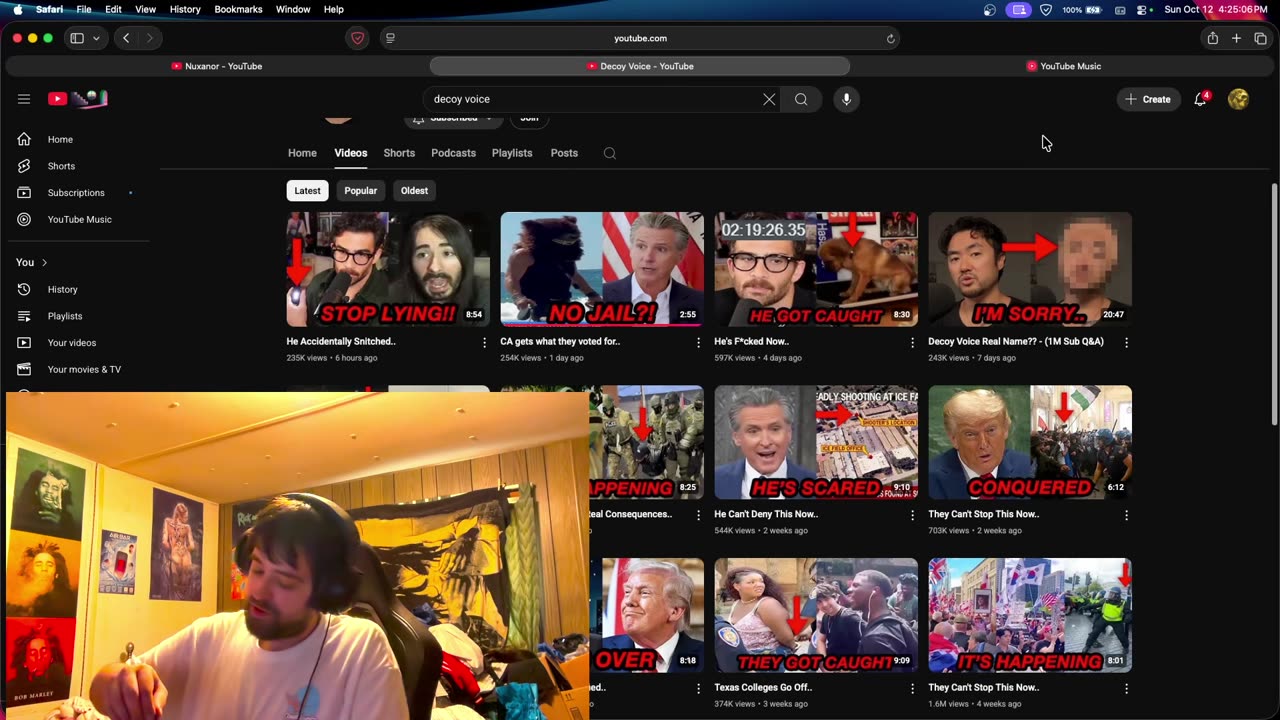Open the account avatar menu
Screen dimensions: 1280x720
[x=1238, y=99]
